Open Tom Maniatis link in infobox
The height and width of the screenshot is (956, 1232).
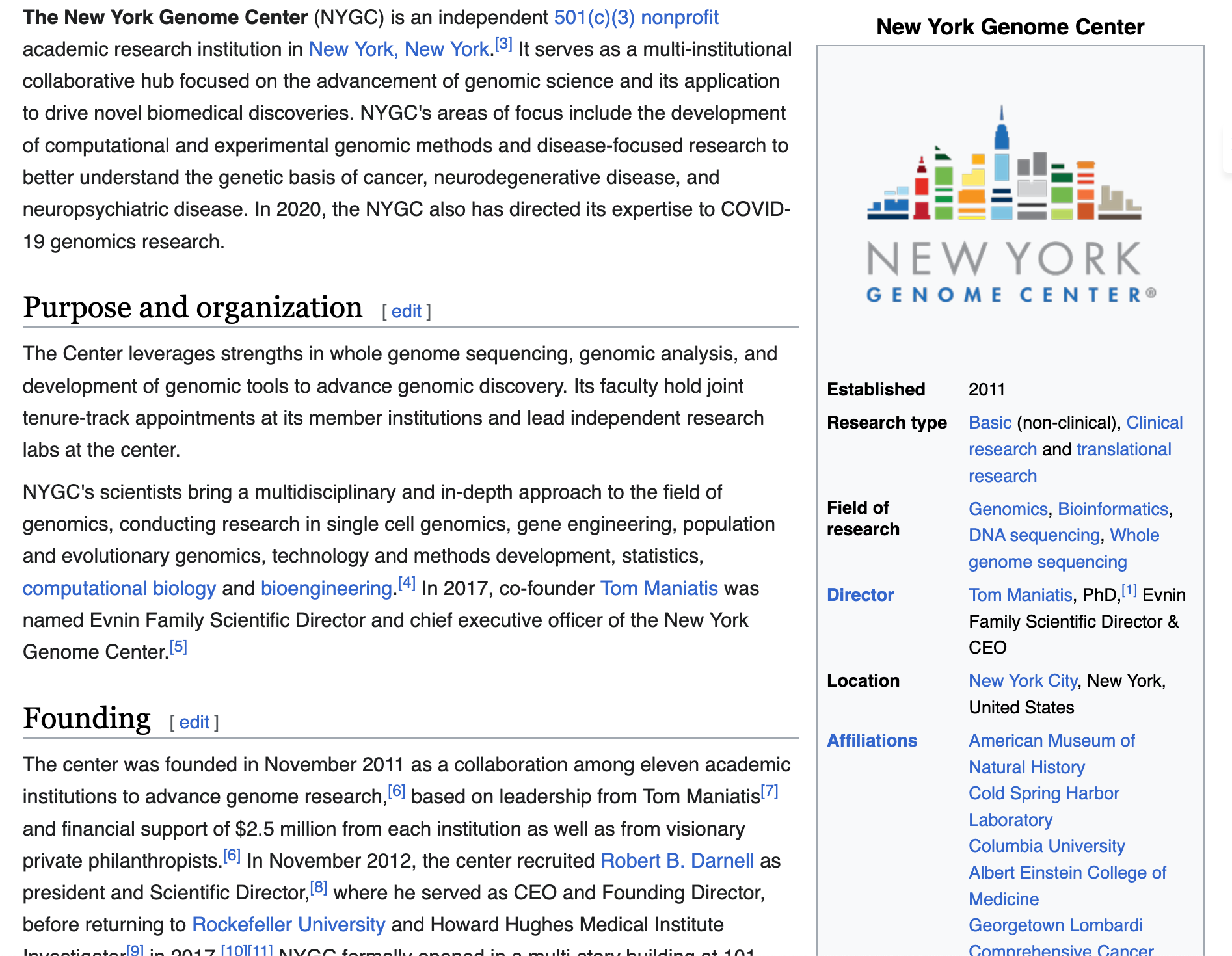[1020, 595]
